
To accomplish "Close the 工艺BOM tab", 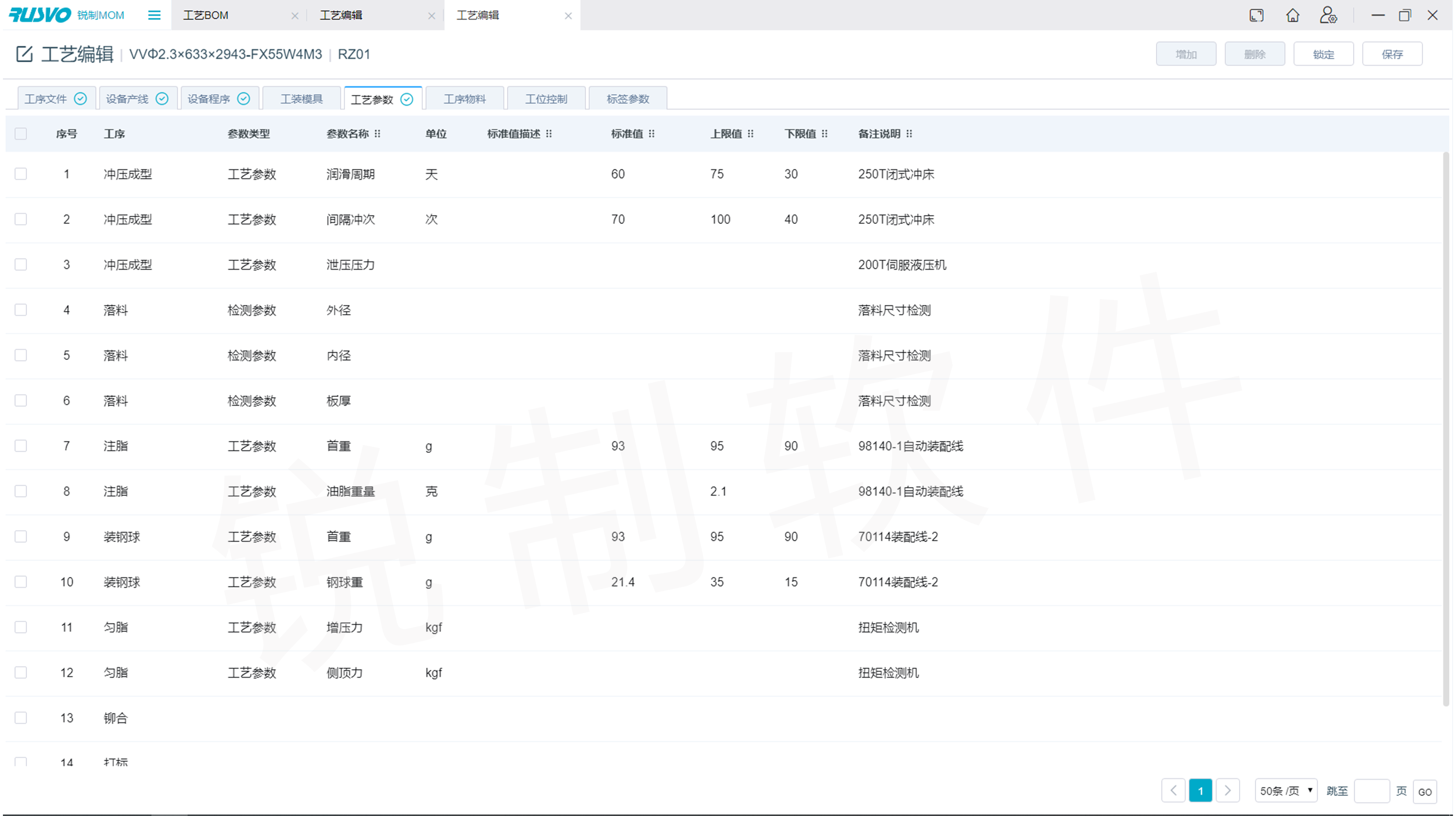I will click(295, 16).
